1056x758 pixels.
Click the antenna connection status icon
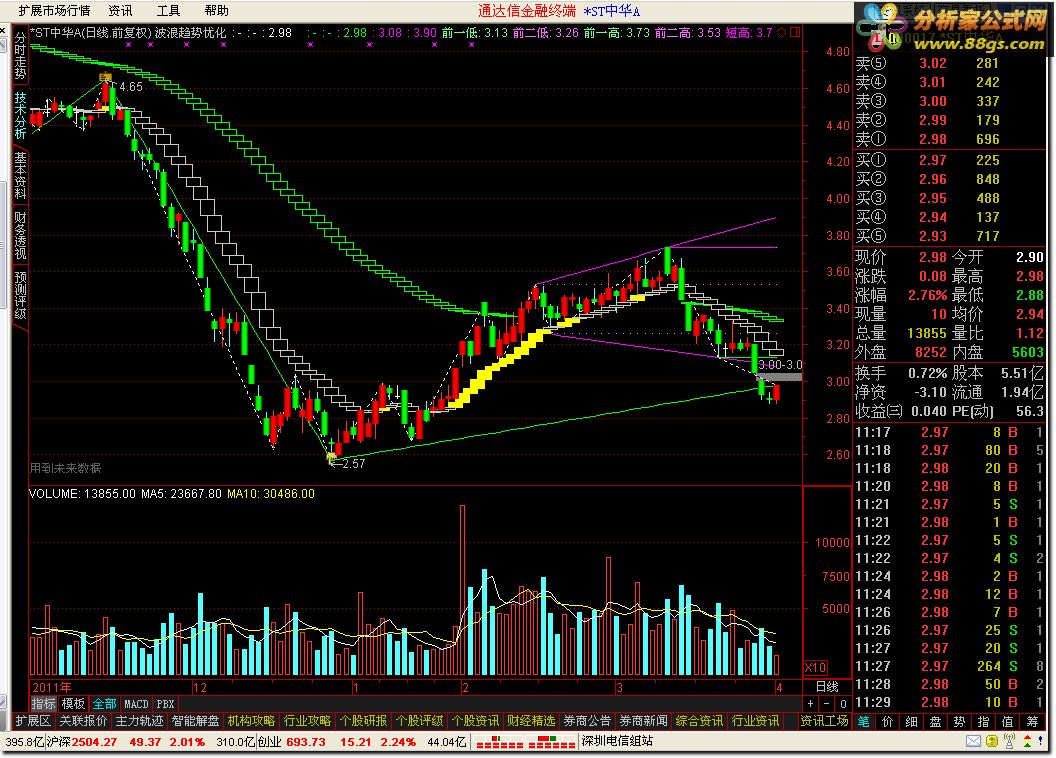1009,741
